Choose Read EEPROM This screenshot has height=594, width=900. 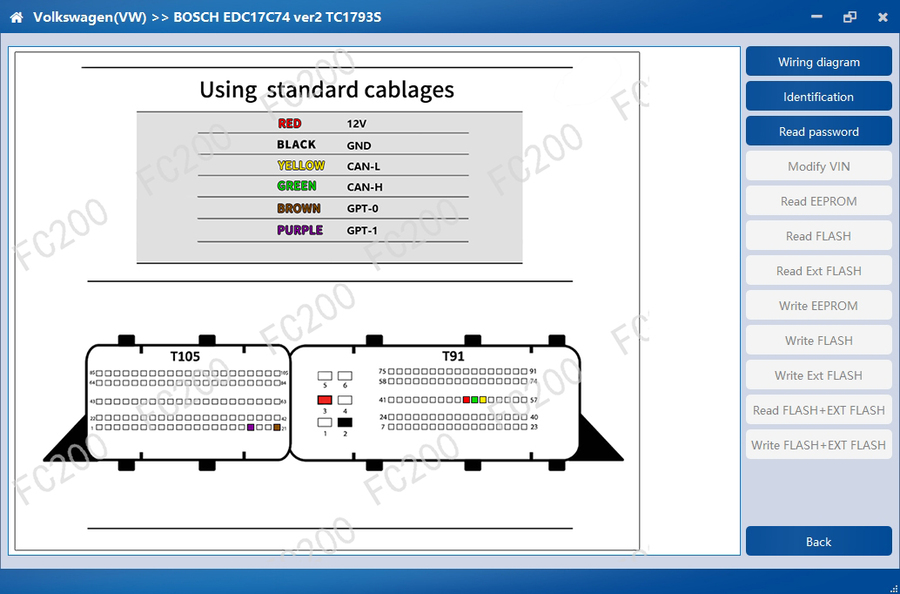(818, 201)
